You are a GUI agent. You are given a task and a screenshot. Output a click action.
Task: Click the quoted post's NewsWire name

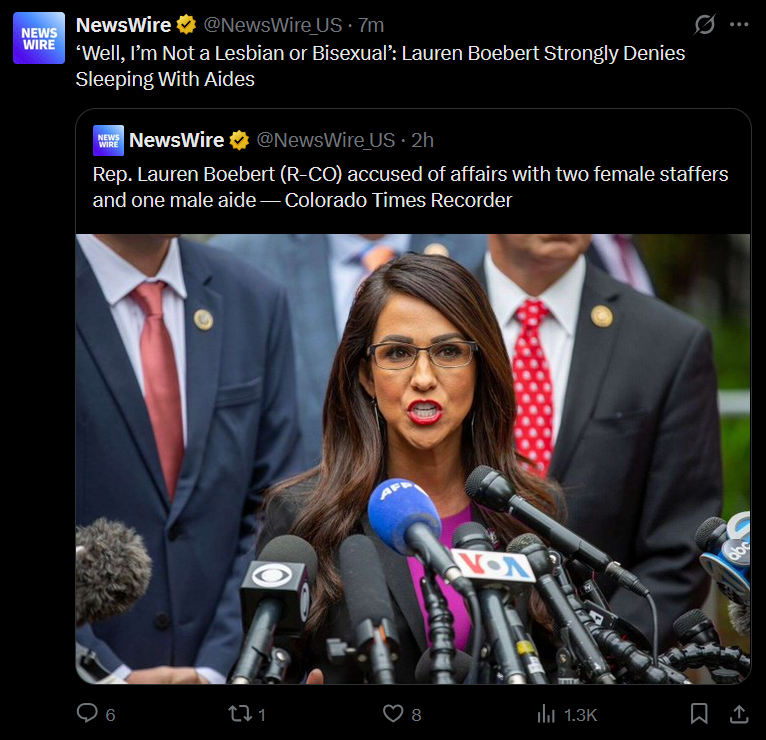click(x=176, y=140)
